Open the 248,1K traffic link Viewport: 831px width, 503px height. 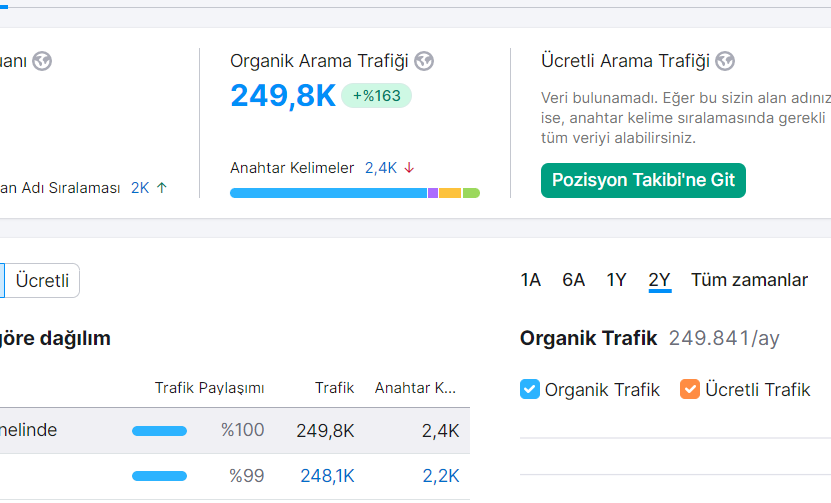(x=327, y=476)
